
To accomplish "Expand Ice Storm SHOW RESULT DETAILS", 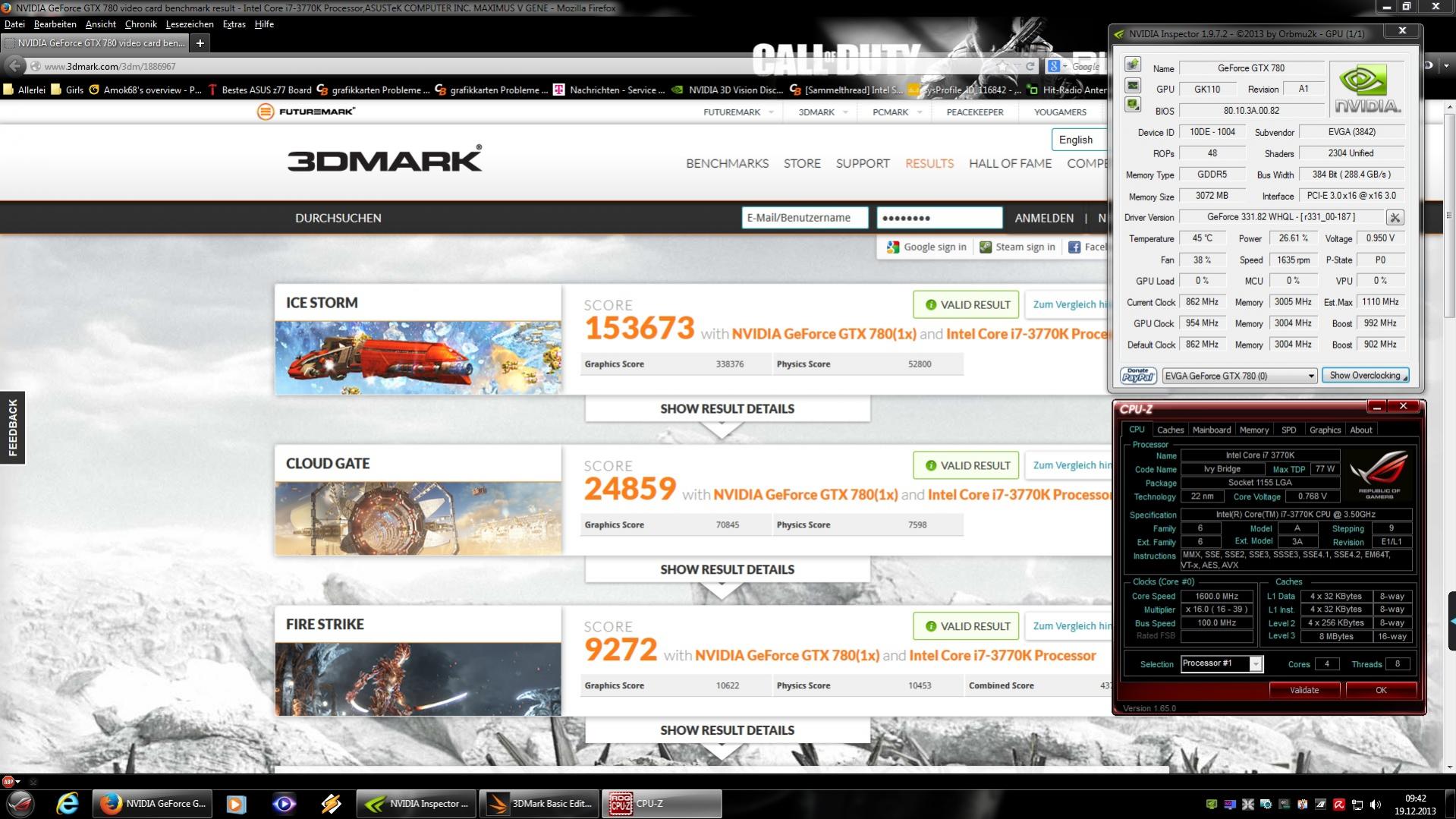I will (727, 408).
